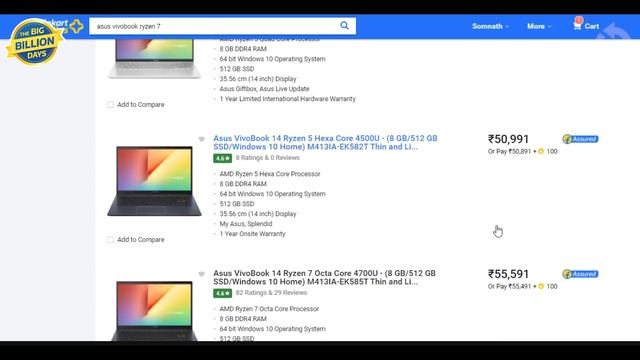Click 1 Year Onsite Warranty text
640x360 pixels.
tap(252, 234)
